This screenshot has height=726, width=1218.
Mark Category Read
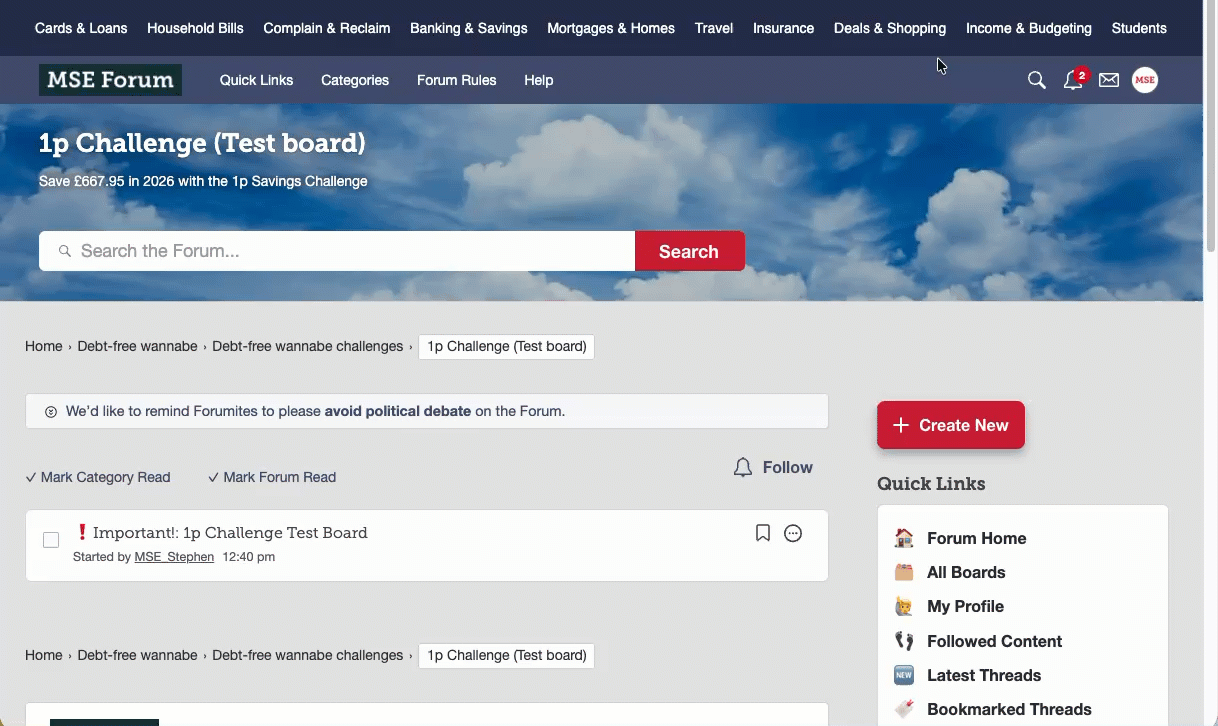pyautogui.click(x=98, y=477)
